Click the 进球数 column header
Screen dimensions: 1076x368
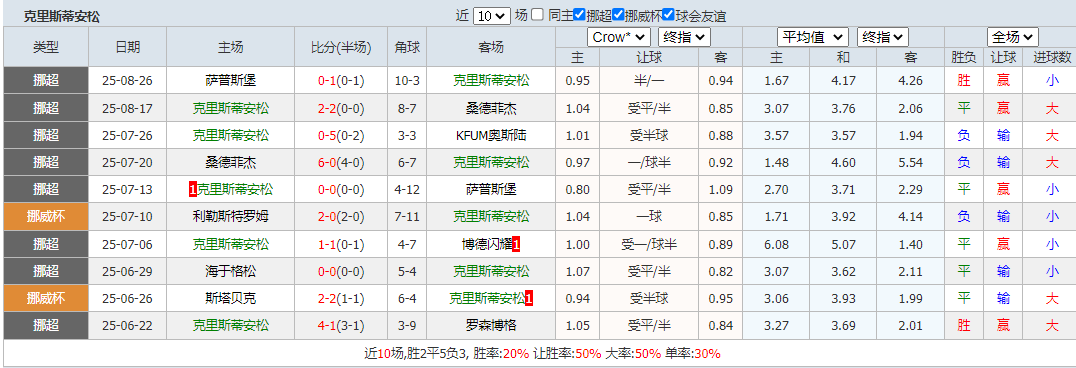(1053, 58)
